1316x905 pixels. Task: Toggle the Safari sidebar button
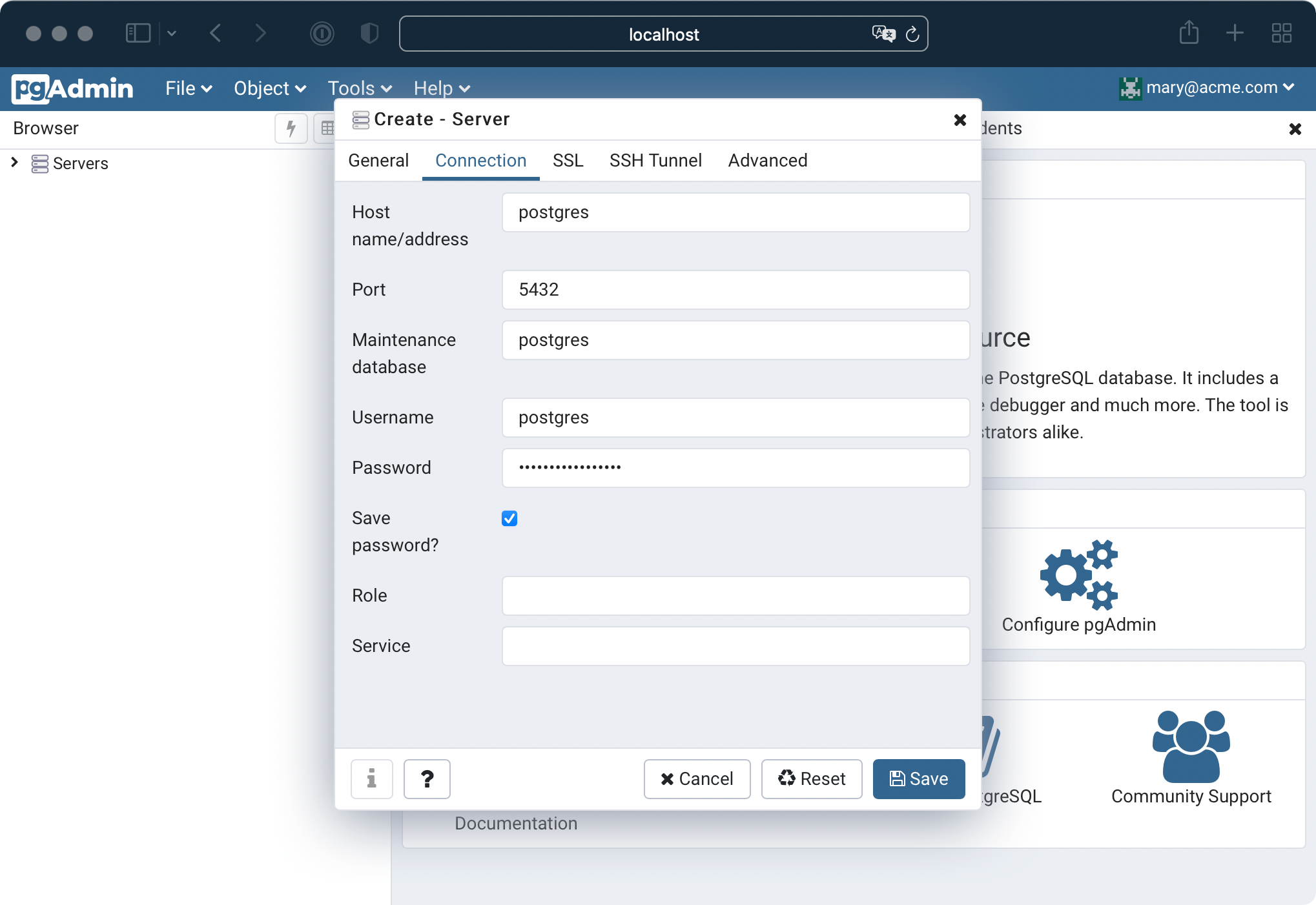[138, 34]
